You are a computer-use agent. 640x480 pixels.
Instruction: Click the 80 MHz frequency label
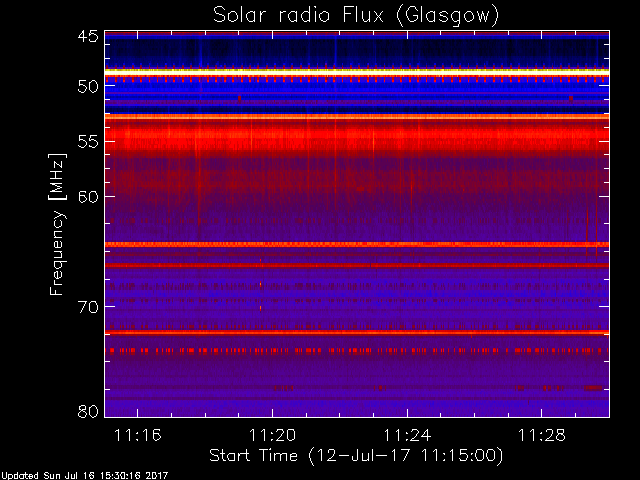pos(88,411)
